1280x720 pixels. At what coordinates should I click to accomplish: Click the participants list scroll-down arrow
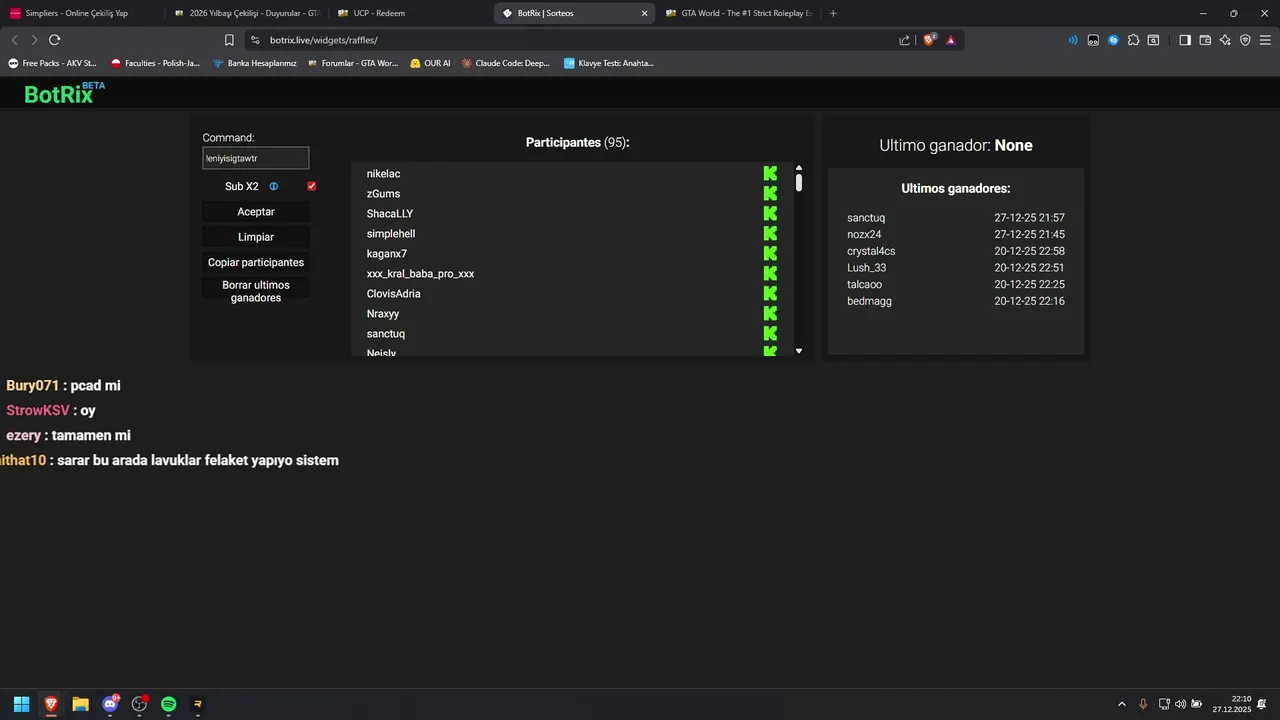[799, 351]
